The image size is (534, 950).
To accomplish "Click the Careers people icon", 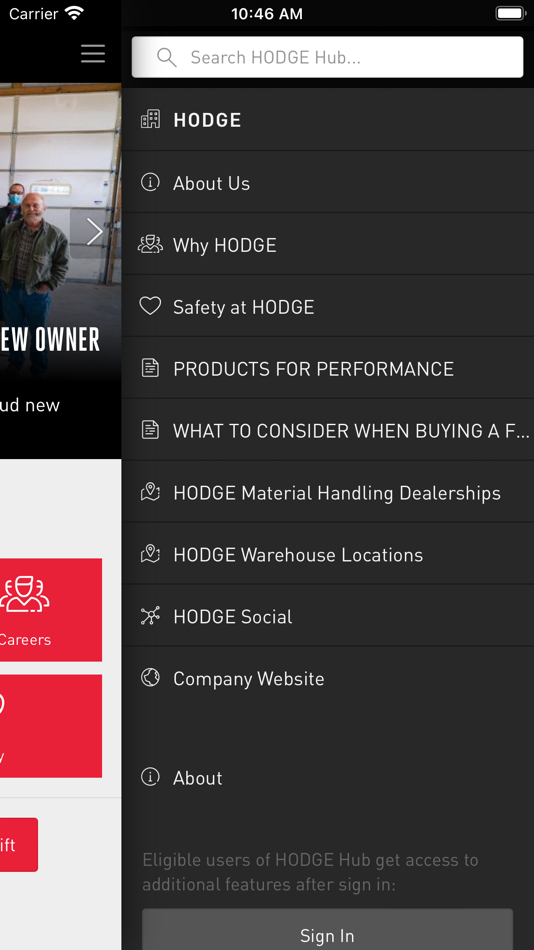I will pyautogui.click(x=25, y=594).
